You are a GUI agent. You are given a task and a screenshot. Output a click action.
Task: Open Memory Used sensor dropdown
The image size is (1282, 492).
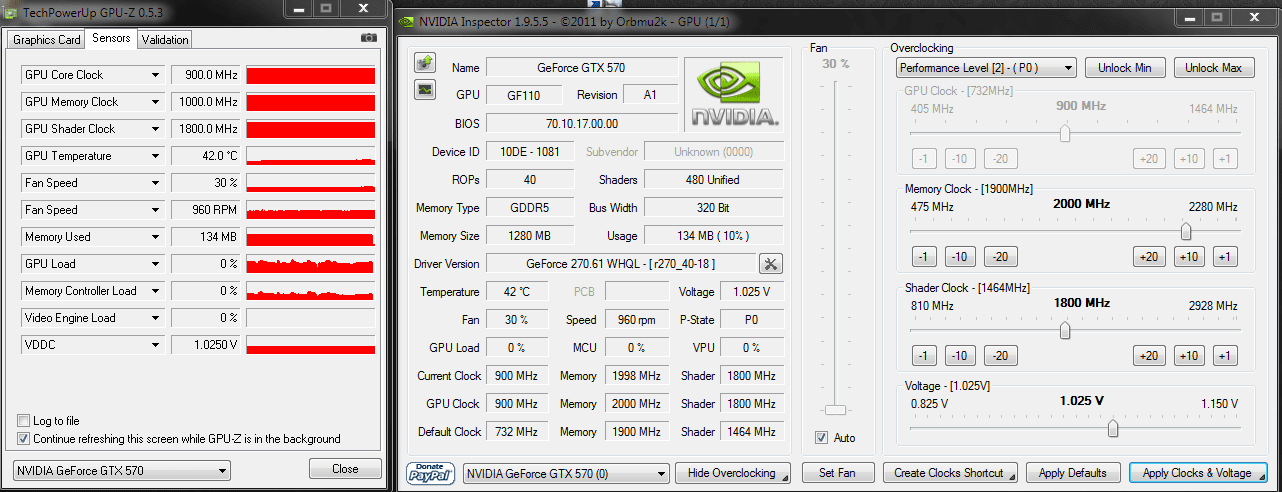point(155,237)
